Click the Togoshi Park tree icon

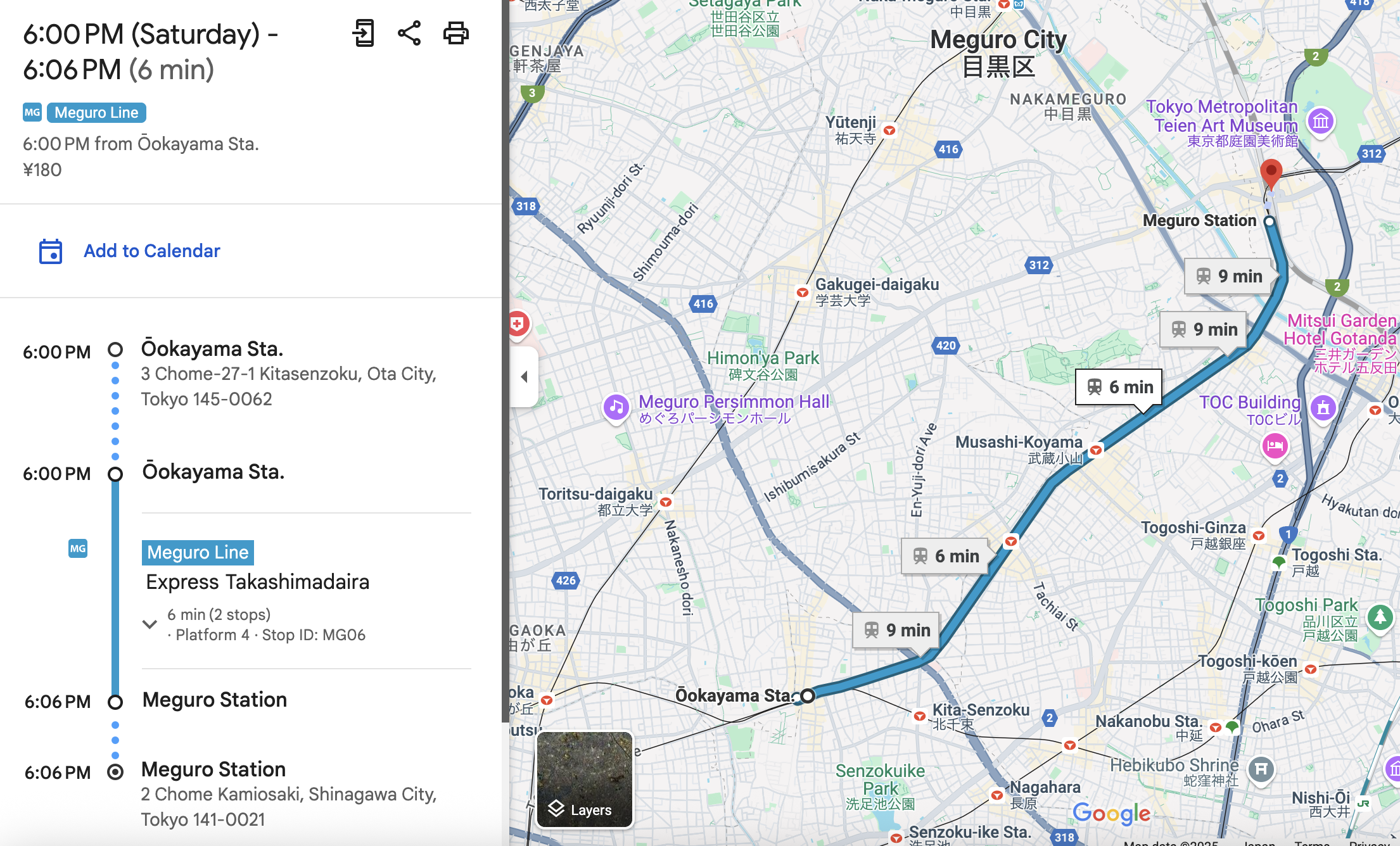(1380, 617)
